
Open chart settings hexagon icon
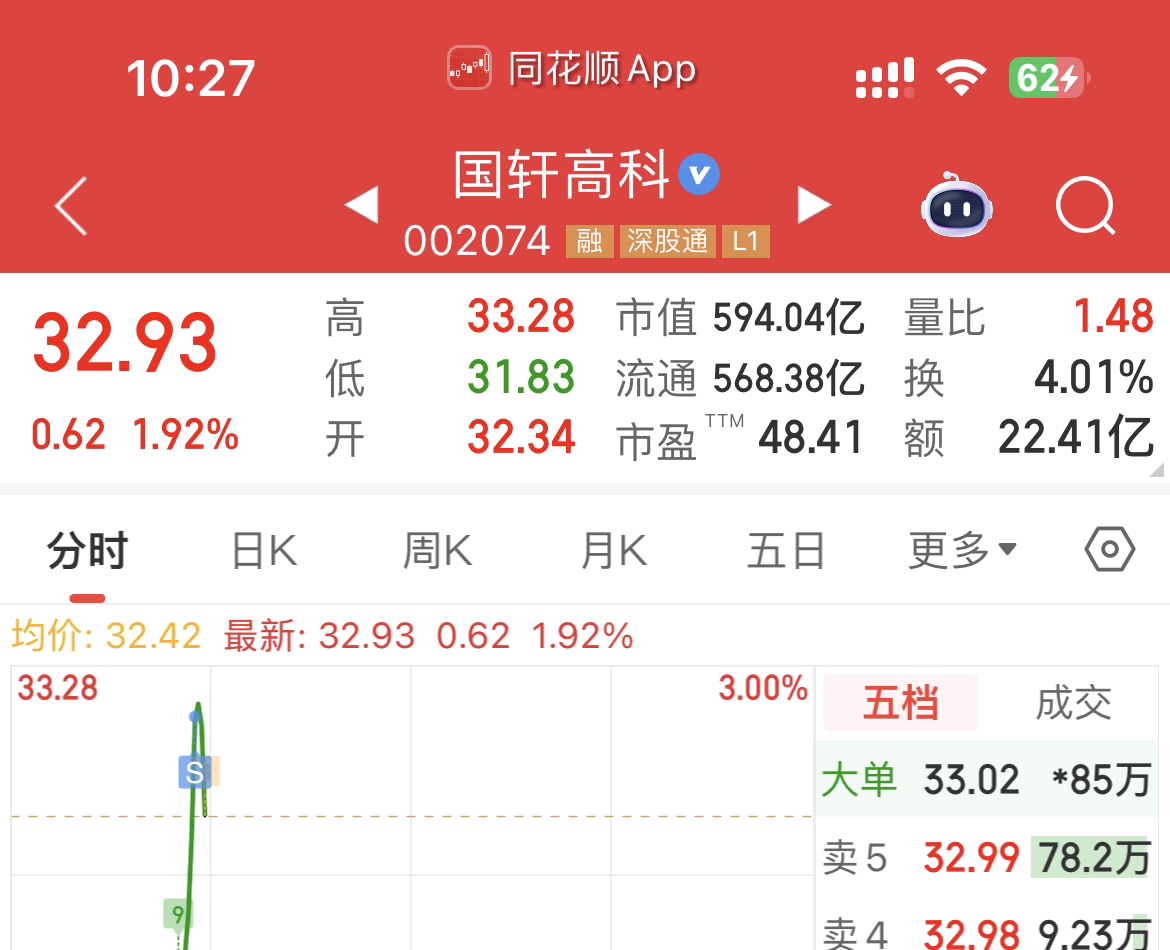point(1110,549)
